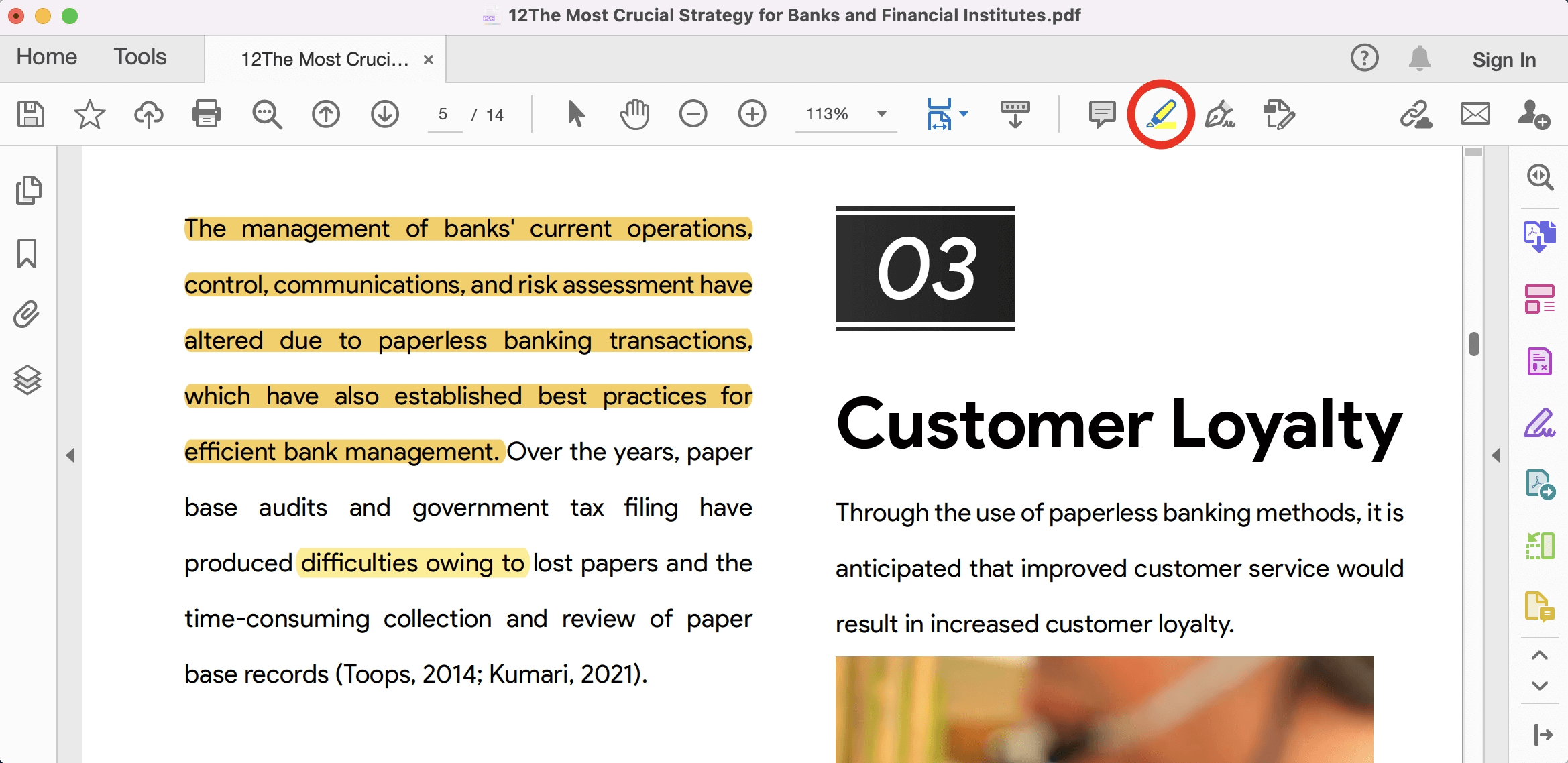Toggle the Layers panel
This screenshot has width=1568, height=763.
click(27, 380)
